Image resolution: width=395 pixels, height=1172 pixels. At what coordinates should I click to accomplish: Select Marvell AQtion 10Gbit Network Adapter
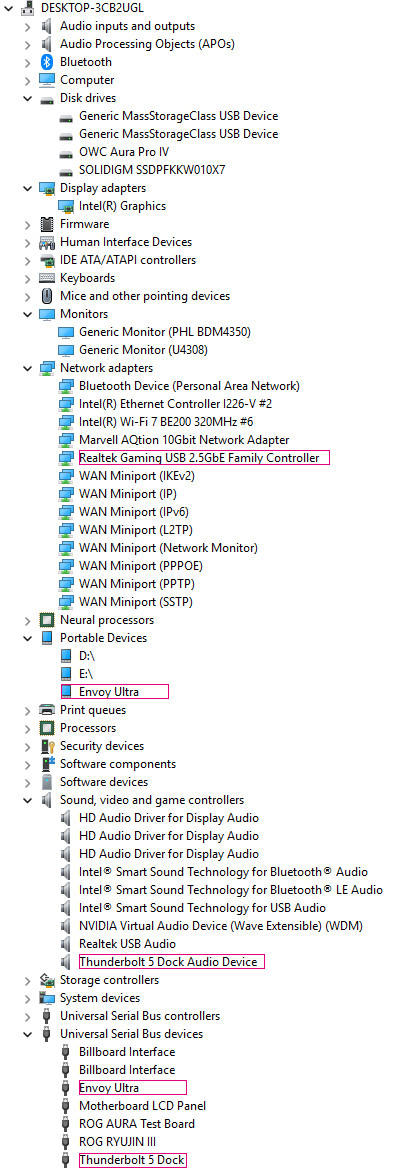point(184,440)
